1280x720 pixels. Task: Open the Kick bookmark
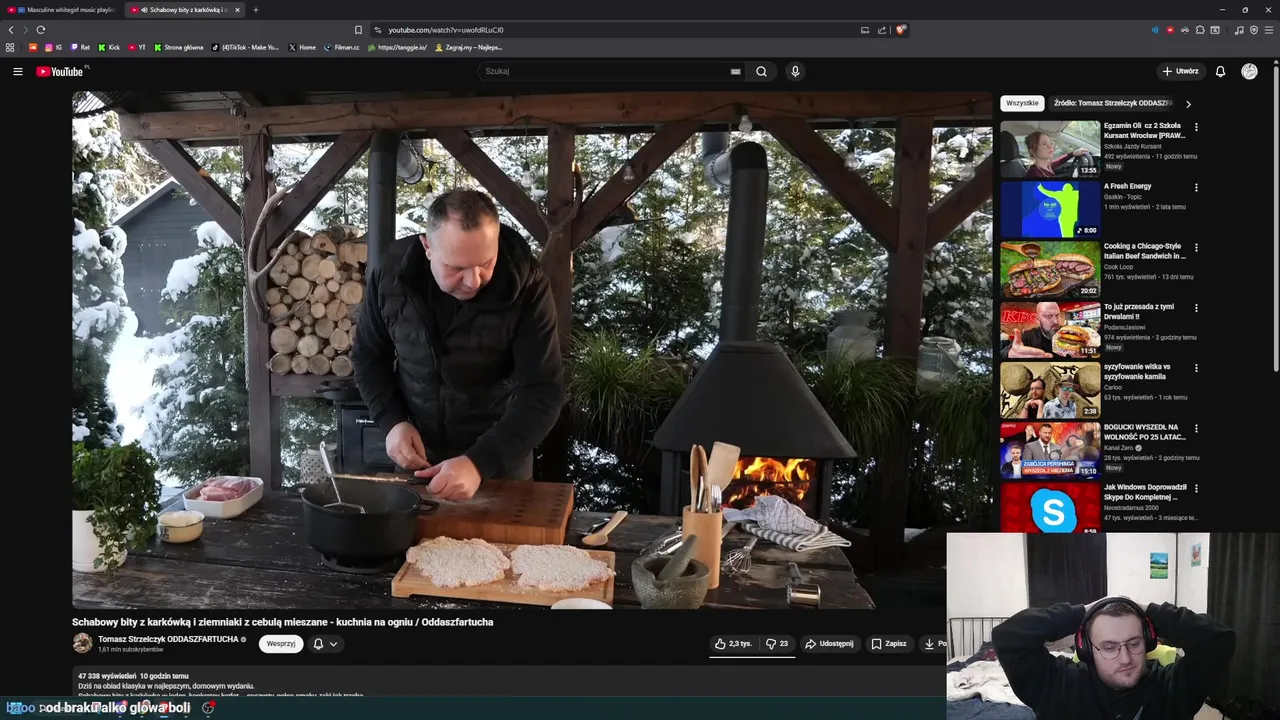click(x=109, y=47)
